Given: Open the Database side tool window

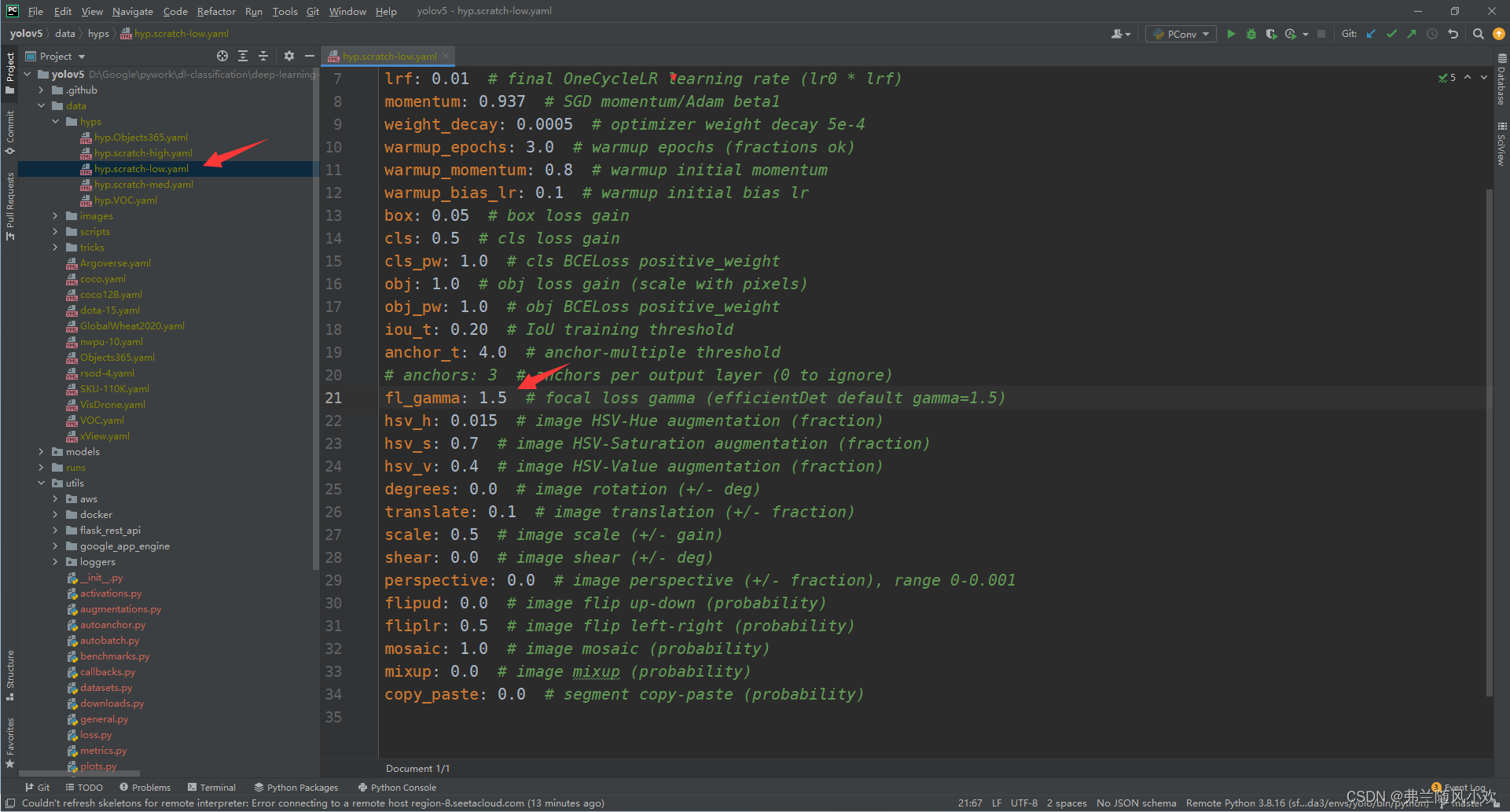Looking at the screenshot, I should tap(1501, 79).
